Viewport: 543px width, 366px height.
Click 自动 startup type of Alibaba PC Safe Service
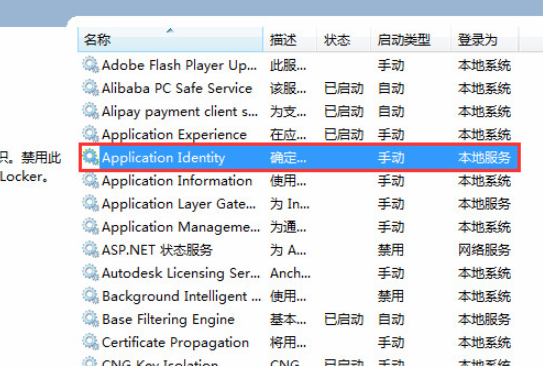(391, 88)
